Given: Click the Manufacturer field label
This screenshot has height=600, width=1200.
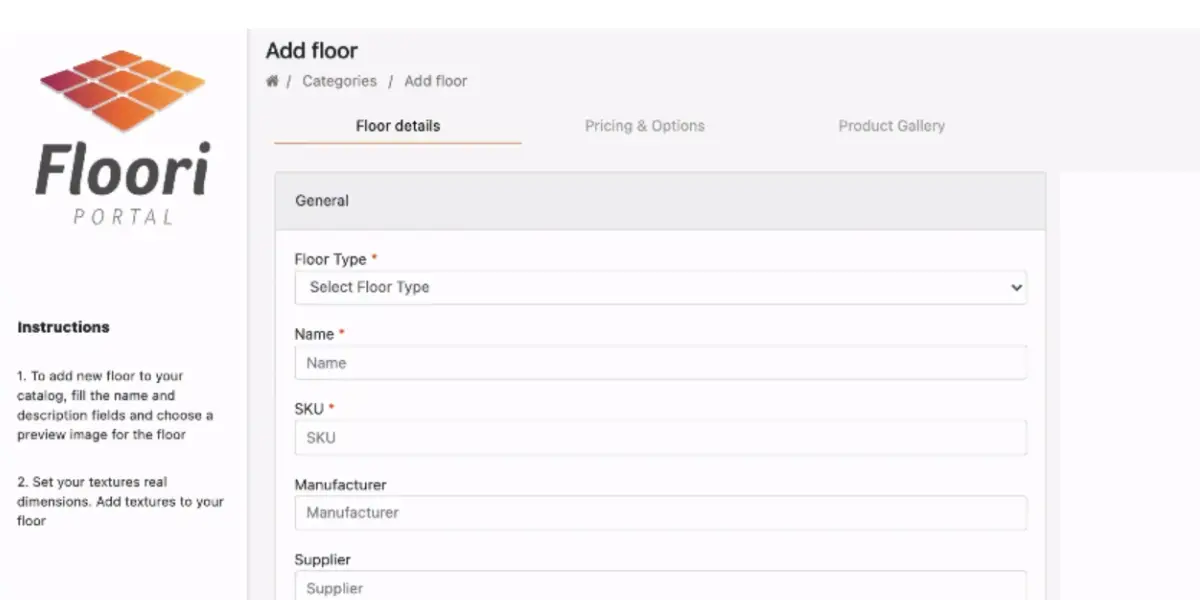Looking at the screenshot, I should [341, 485].
